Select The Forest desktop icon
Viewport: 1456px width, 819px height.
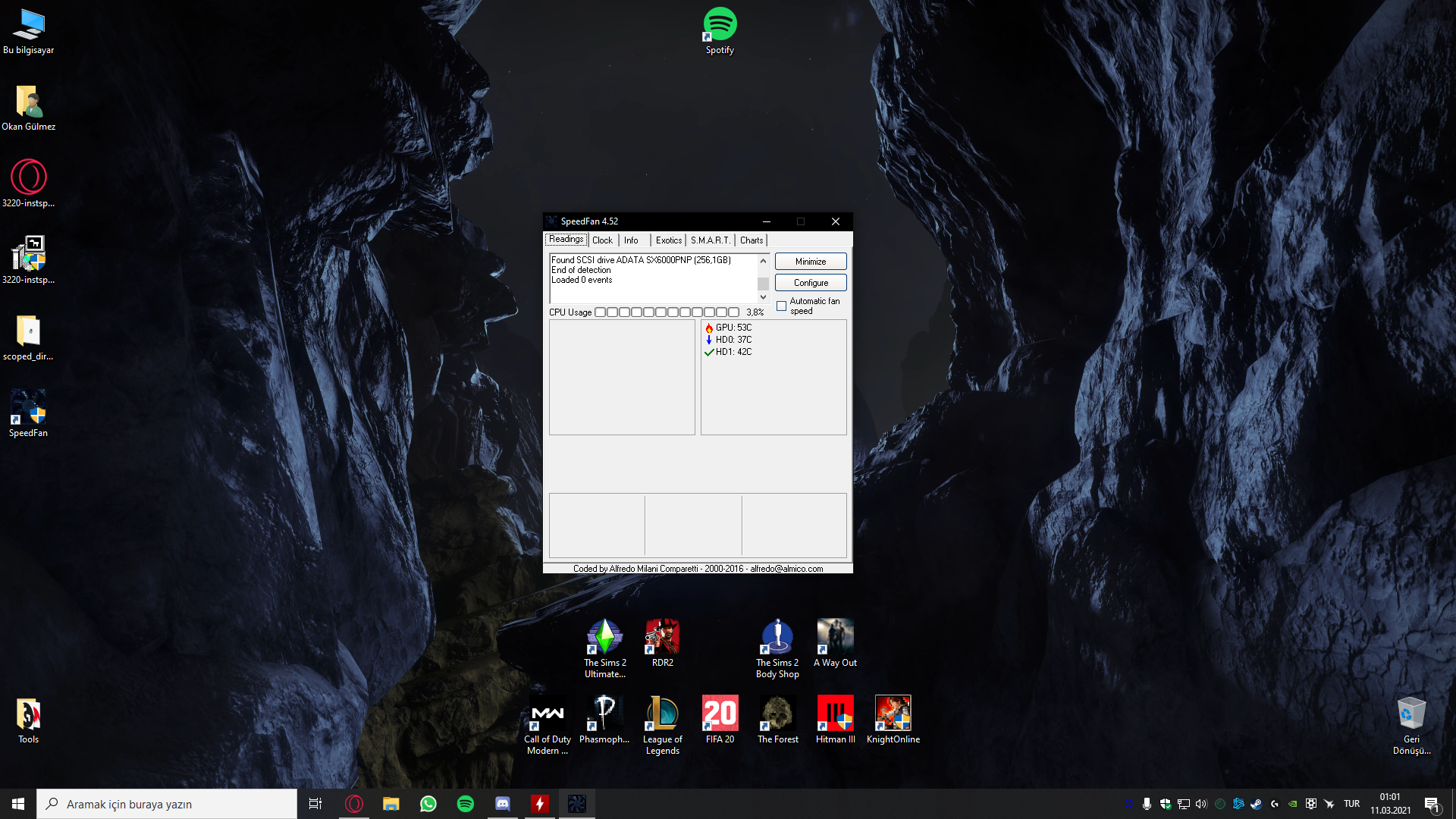coord(777,720)
